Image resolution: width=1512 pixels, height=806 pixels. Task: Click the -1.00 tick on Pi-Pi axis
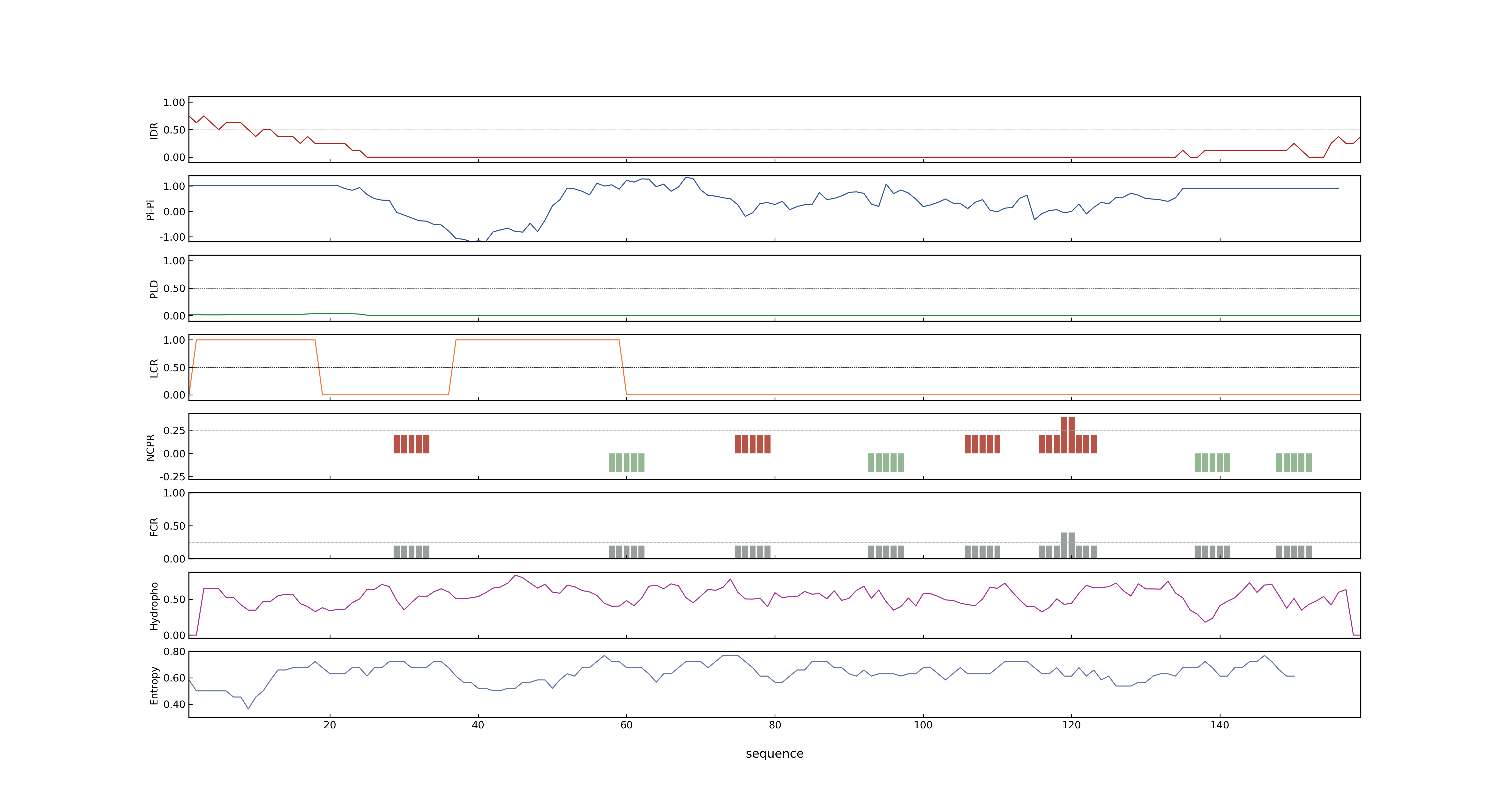pyautogui.click(x=172, y=237)
